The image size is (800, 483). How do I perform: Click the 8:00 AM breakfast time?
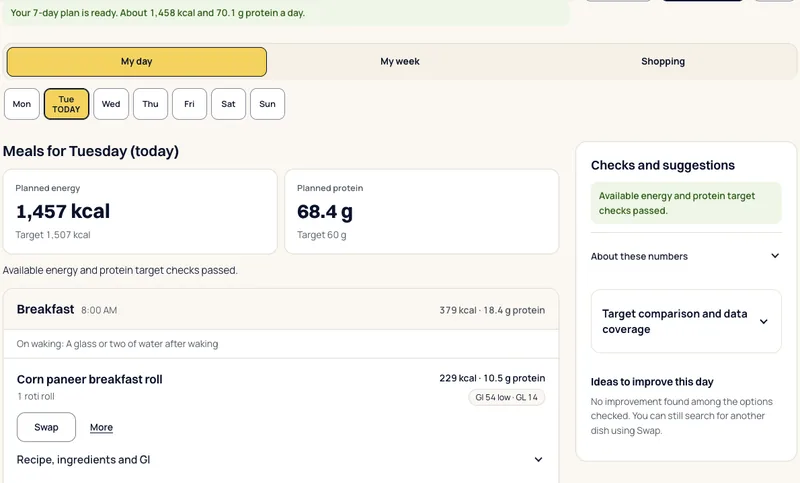pyautogui.click(x=99, y=310)
